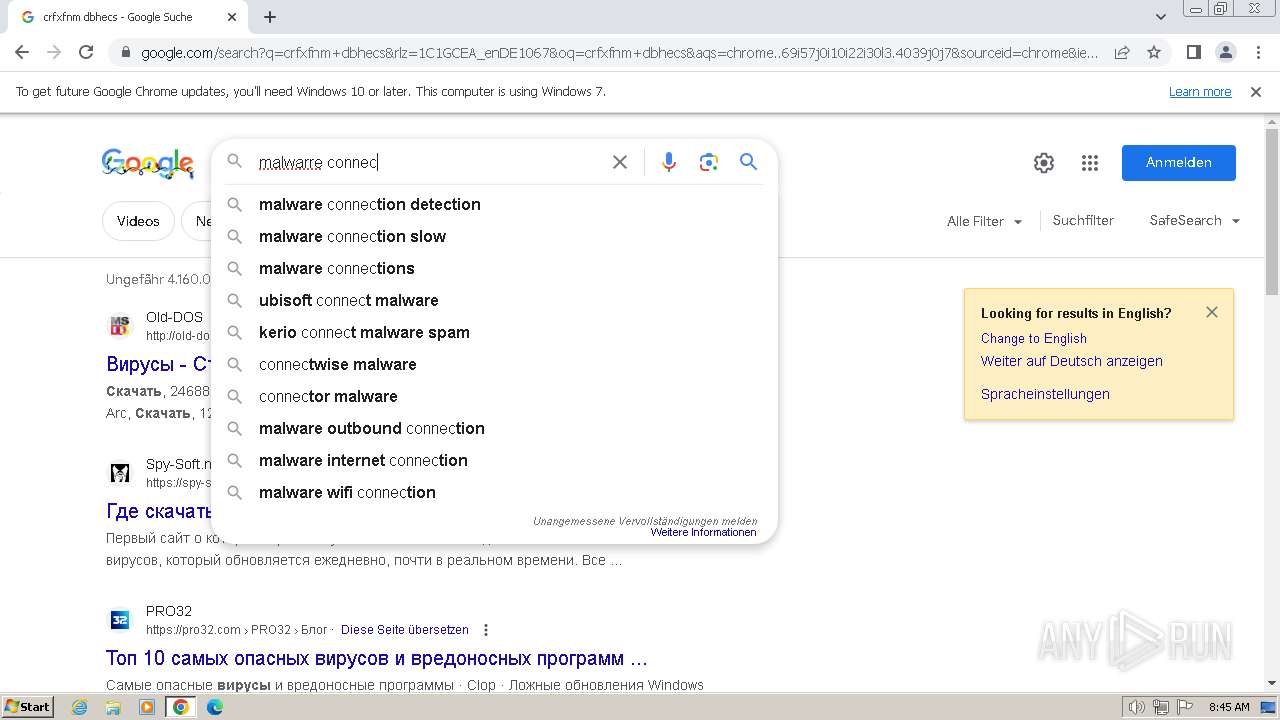The width and height of the screenshot is (1280, 720).
Task: Click Learn more about Chrome updates
Action: (1200, 92)
